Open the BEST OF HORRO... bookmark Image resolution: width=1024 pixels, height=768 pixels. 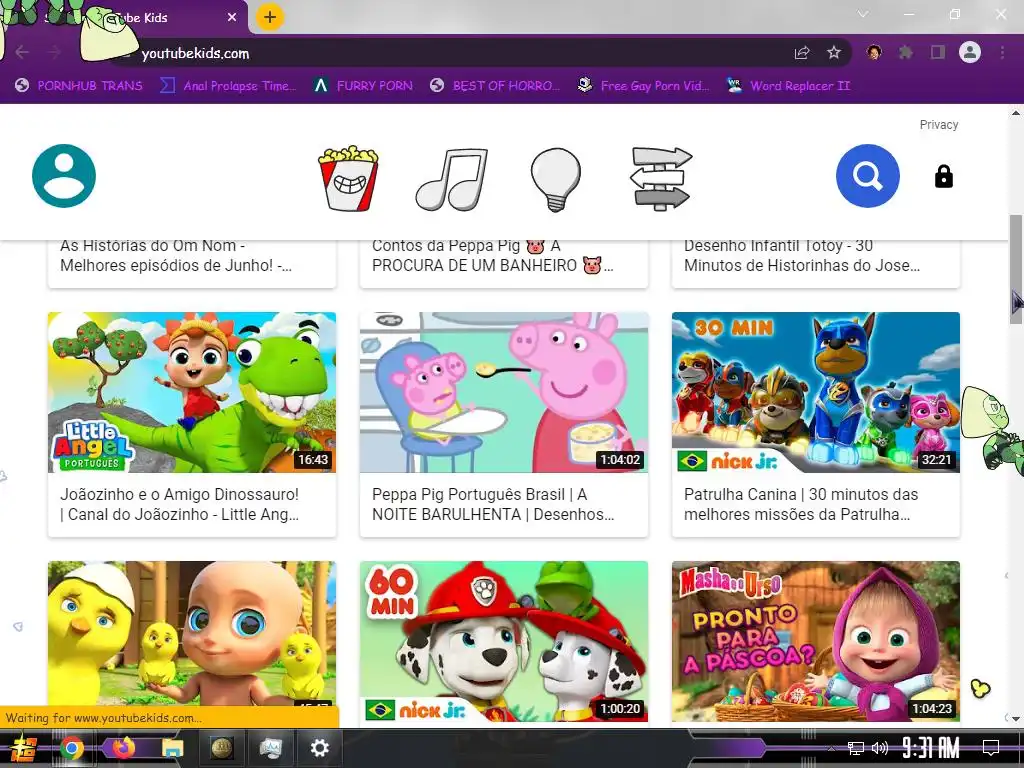click(495, 86)
